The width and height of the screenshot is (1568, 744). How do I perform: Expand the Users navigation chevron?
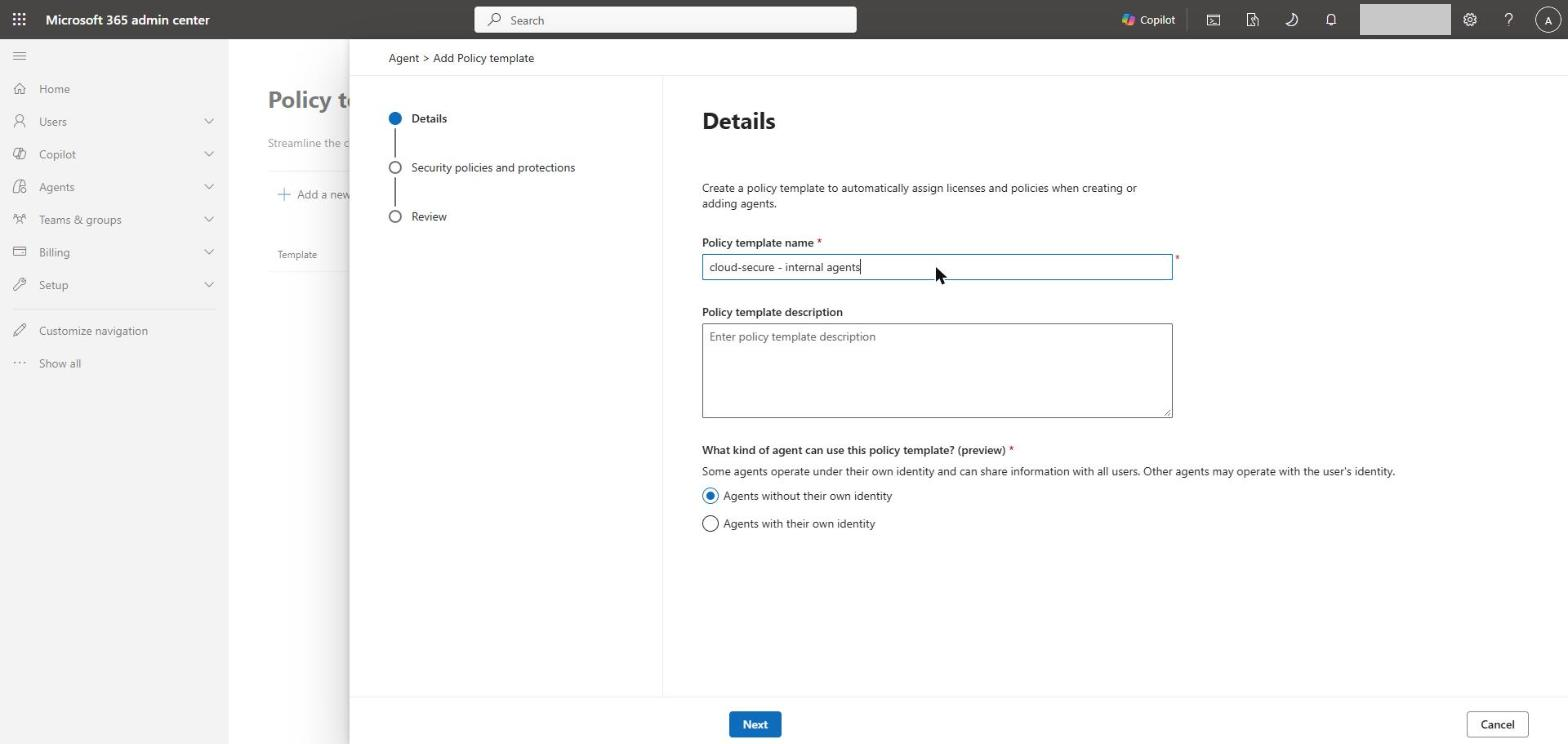click(209, 122)
